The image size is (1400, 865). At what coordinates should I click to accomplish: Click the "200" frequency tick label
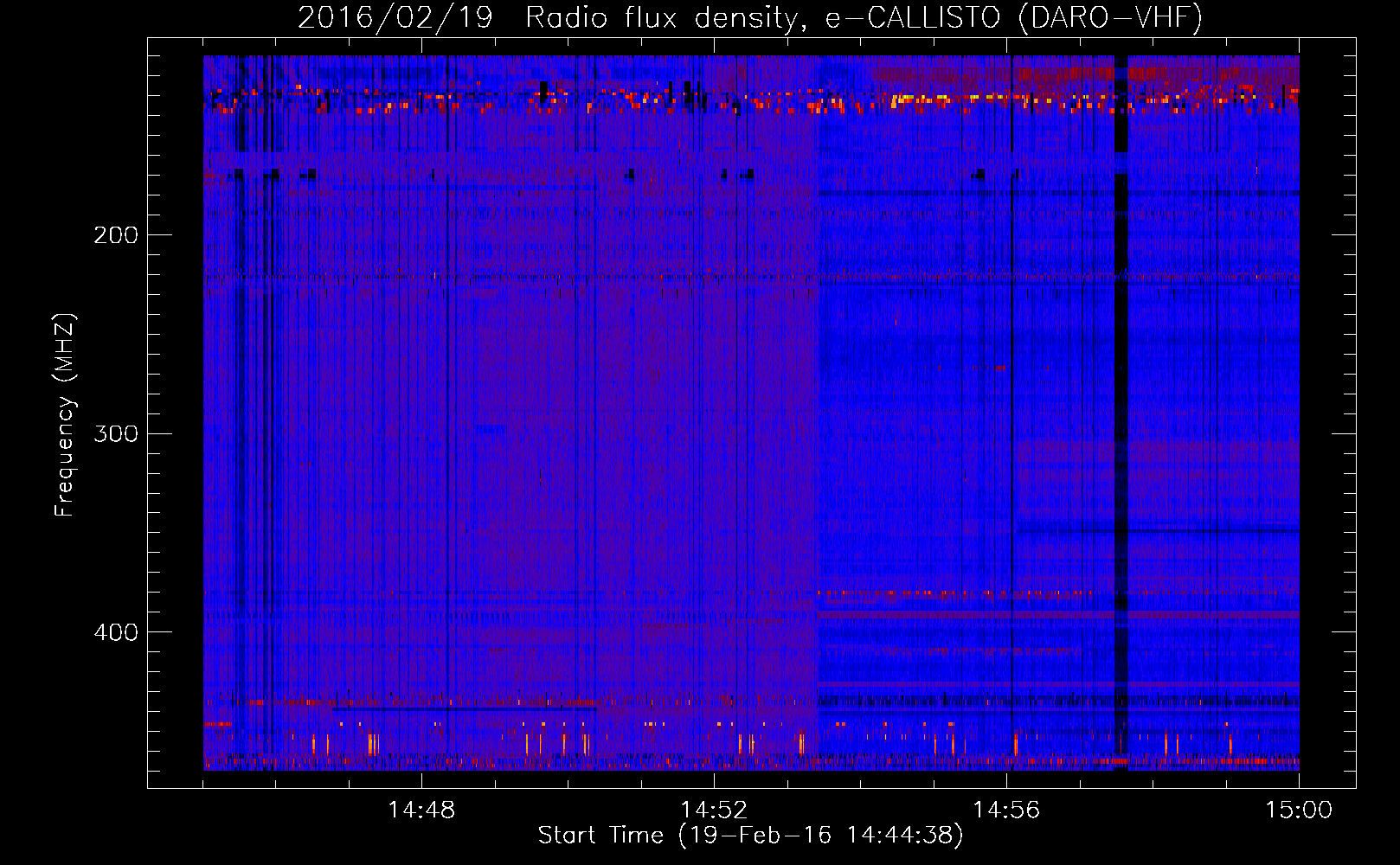coord(116,235)
